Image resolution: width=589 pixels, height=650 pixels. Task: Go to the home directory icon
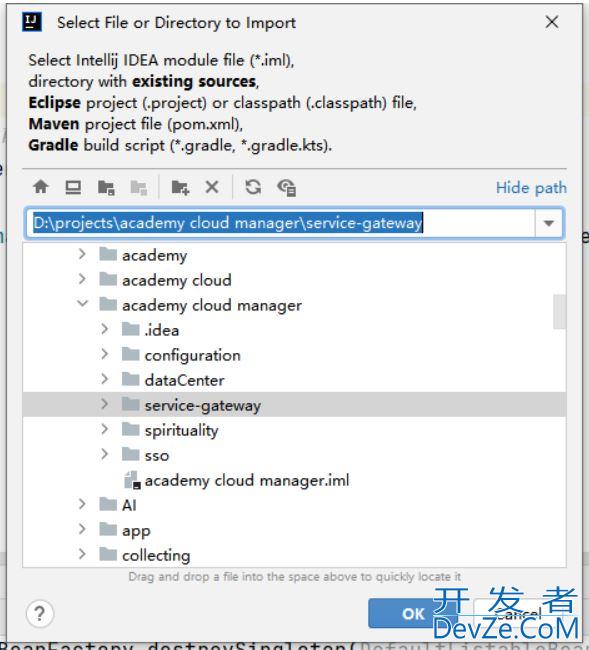41,187
